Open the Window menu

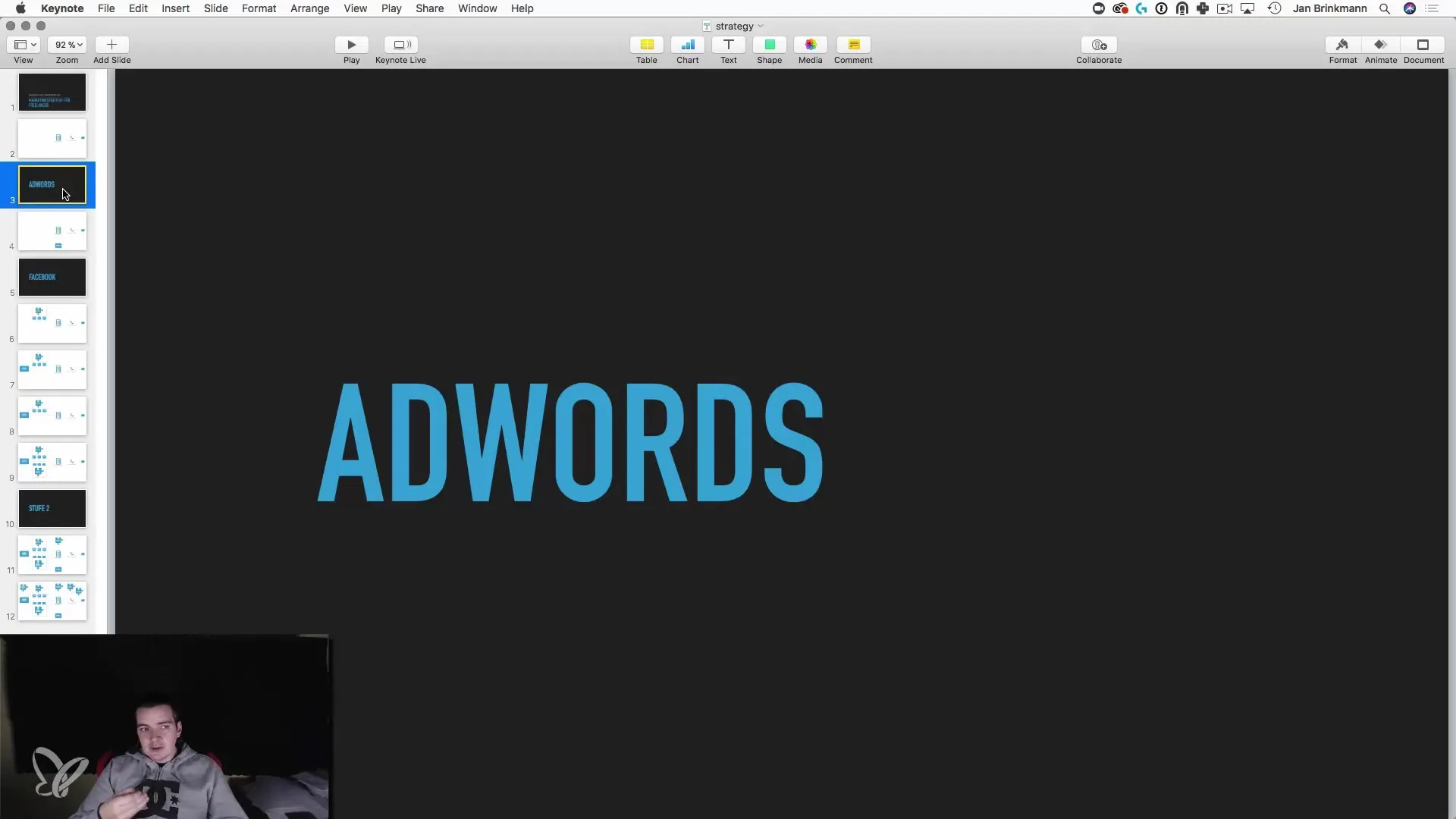point(478,8)
